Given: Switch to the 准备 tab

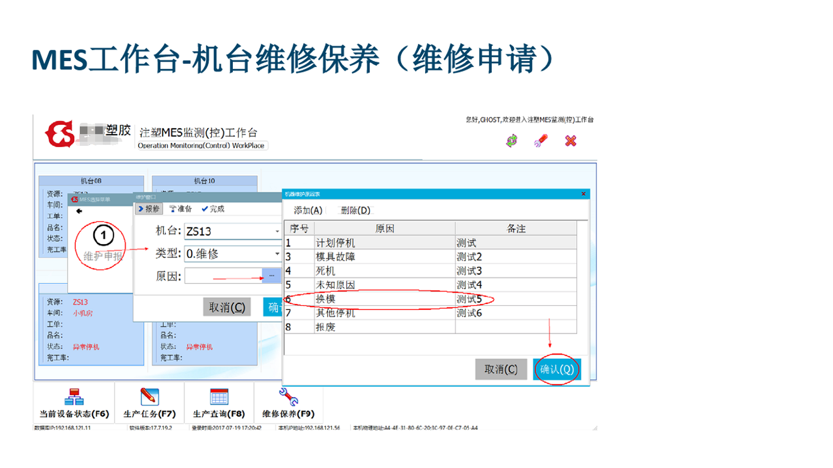Looking at the screenshot, I should [x=181, y=209].
